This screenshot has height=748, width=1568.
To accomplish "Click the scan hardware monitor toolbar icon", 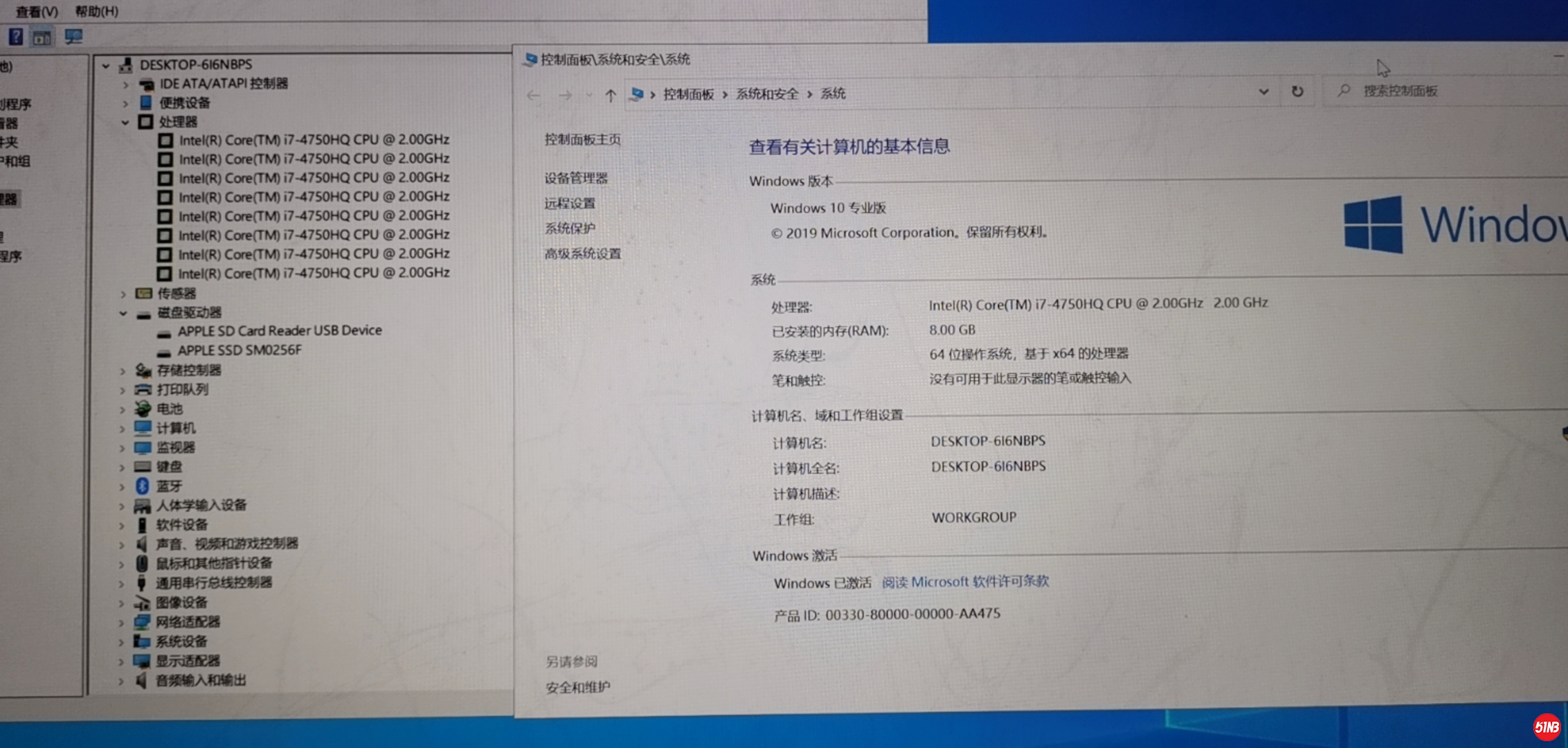I will click(x=73, y=36).
